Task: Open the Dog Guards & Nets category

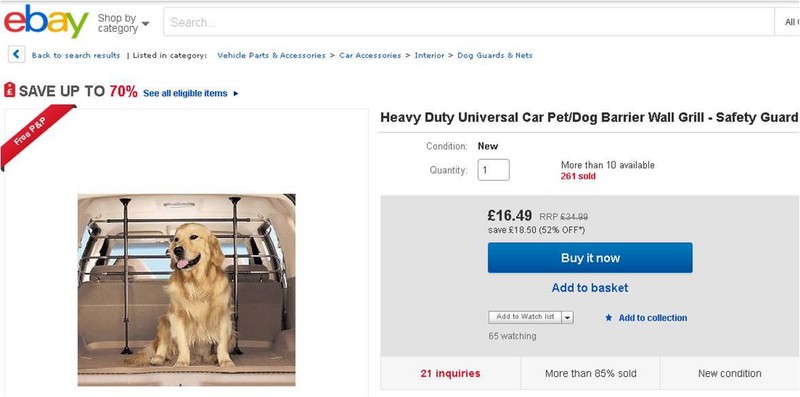Action: 495,55
